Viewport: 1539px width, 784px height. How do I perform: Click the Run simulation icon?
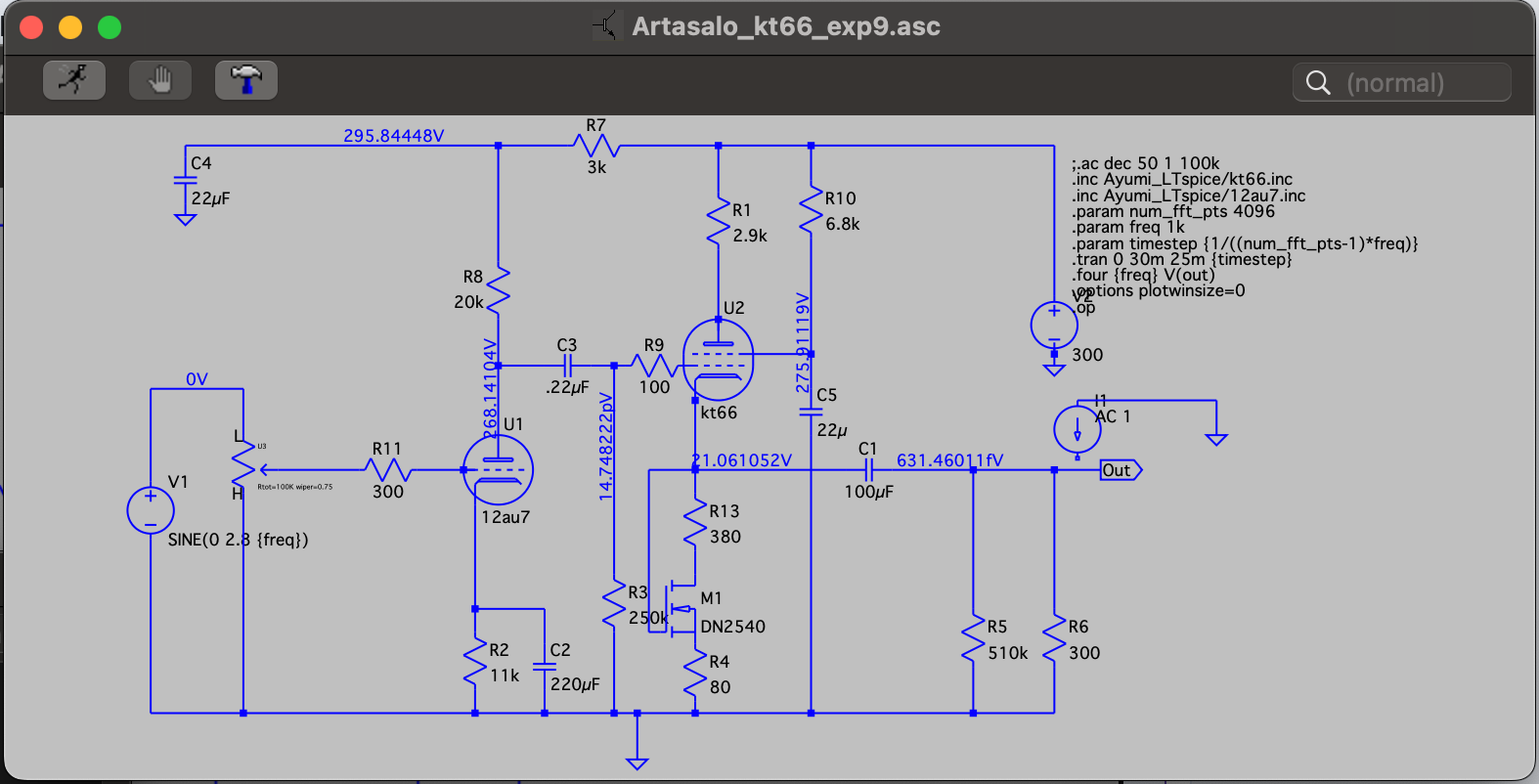(74, 80)
